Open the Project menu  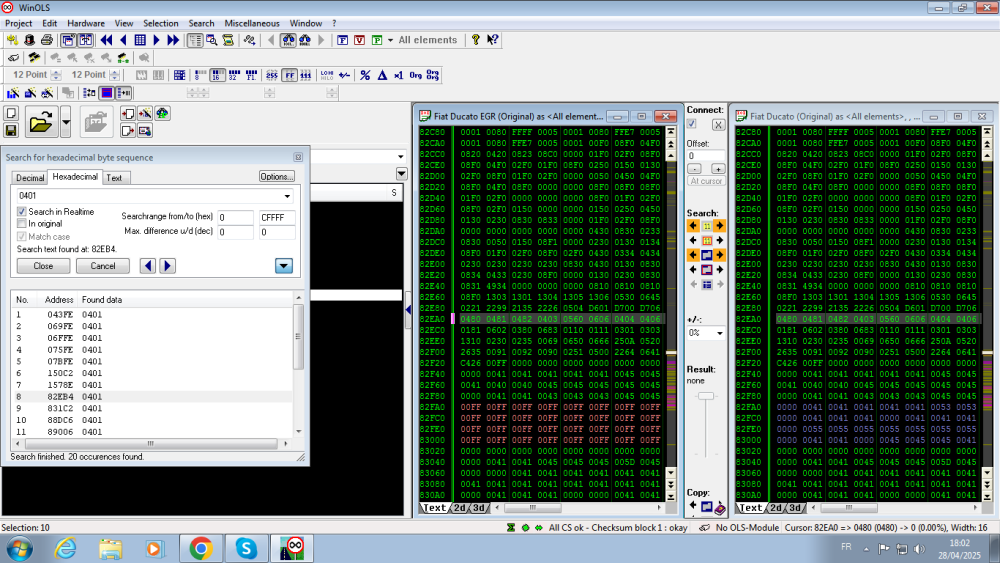18,24
